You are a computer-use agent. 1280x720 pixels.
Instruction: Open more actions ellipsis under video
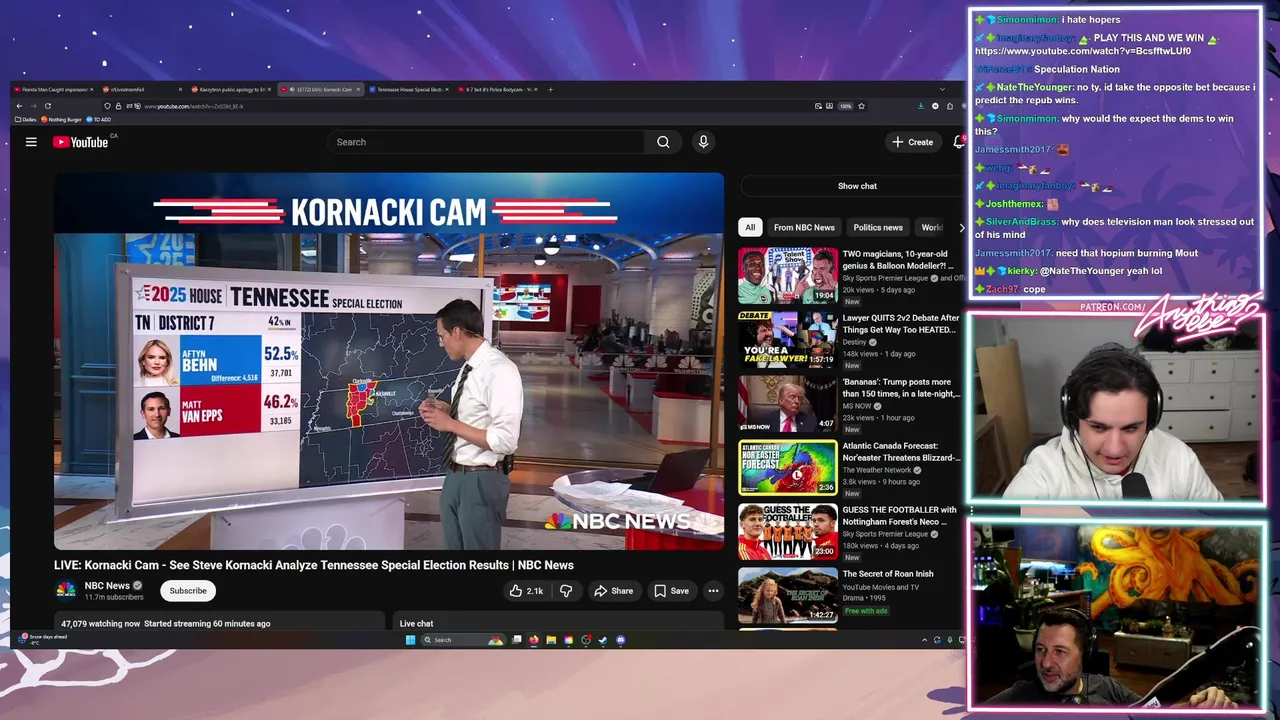coord(713,591)
